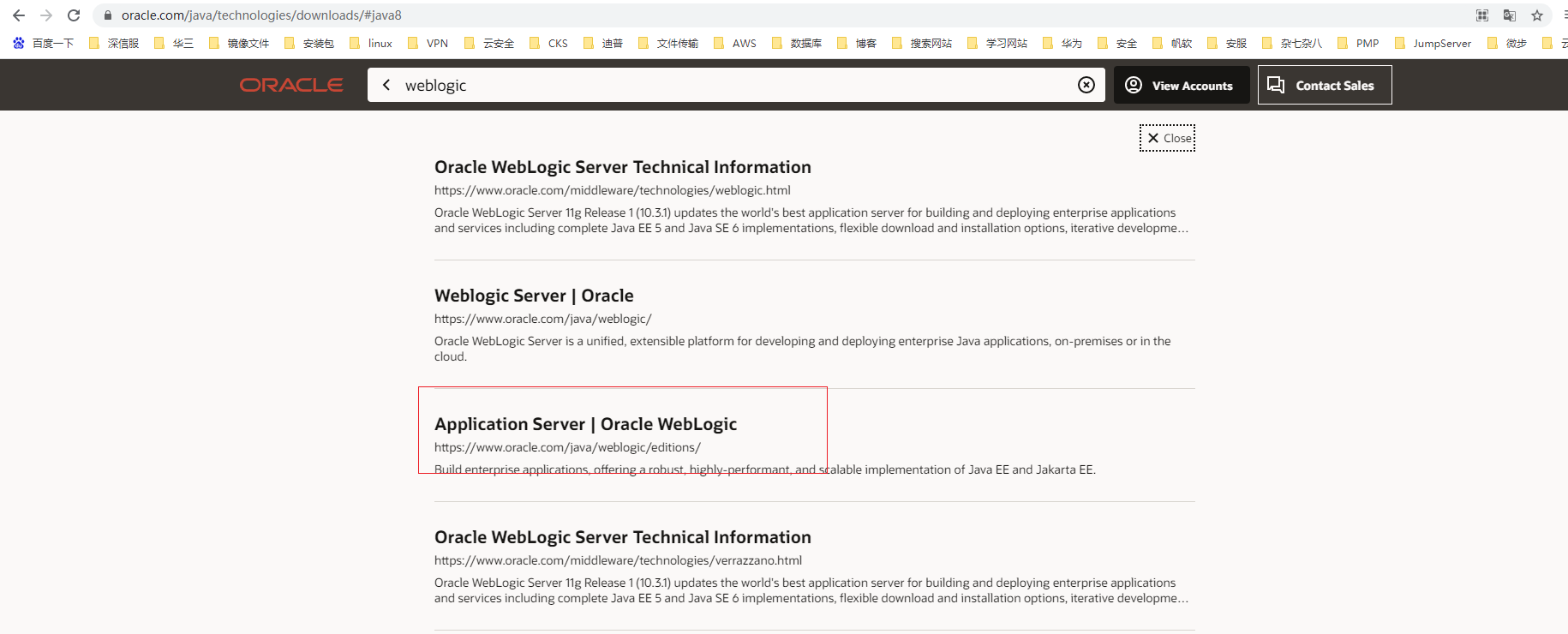
Task: Click the back chevron in the search box
Action: (x=386, y=85)
